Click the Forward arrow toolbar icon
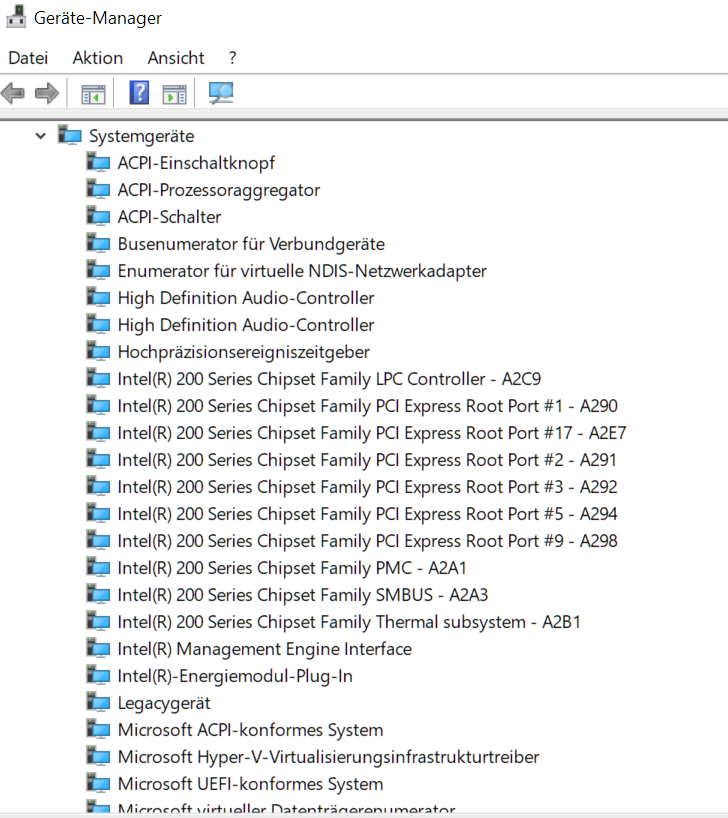The image size is (728, 818). click(x=47, y=94)
